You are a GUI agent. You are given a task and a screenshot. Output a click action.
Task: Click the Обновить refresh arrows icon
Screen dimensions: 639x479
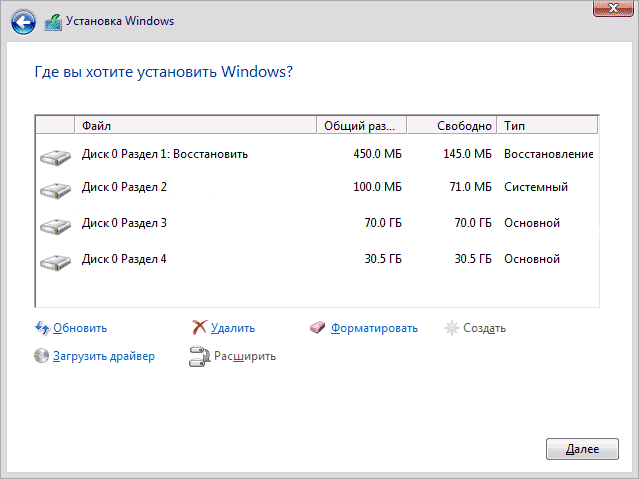coord(41,327)
